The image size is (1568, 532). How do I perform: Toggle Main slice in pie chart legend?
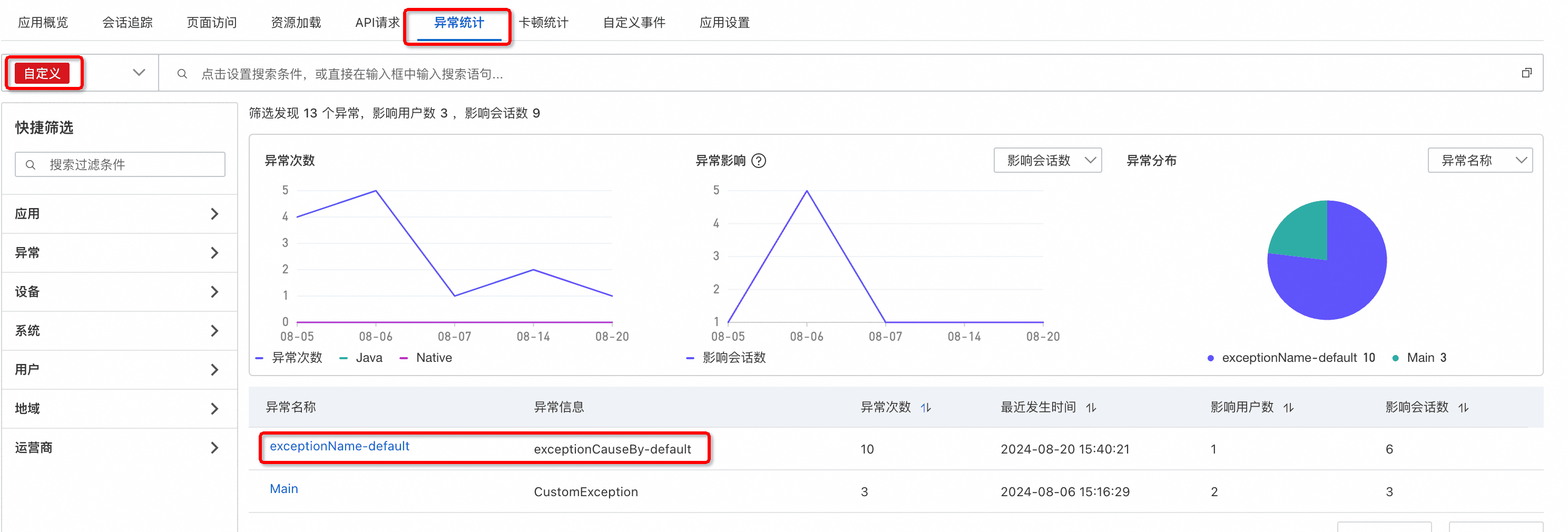pyautogui.click(x=1419, y=358)
